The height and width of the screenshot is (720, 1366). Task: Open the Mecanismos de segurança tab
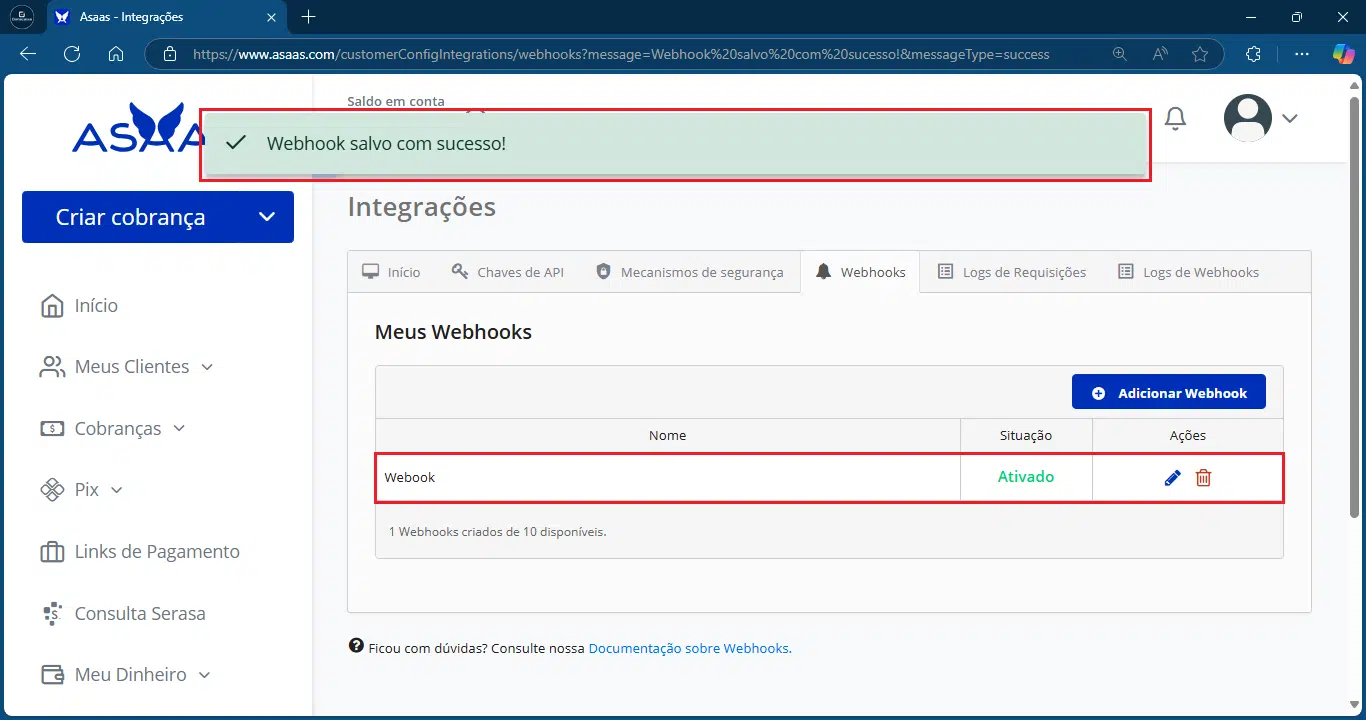(x=689, y=272)
